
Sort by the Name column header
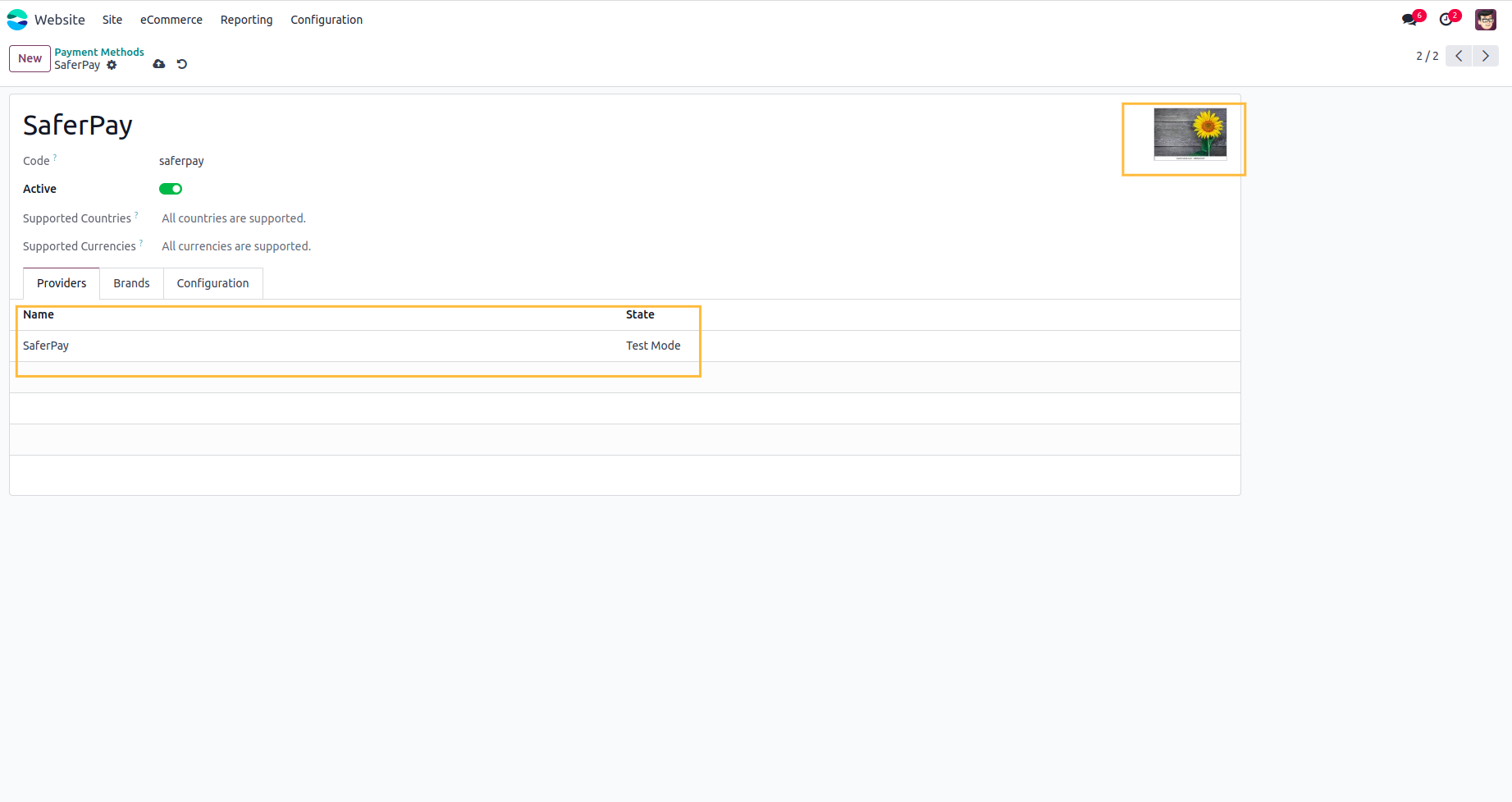[x=39, y=314]
